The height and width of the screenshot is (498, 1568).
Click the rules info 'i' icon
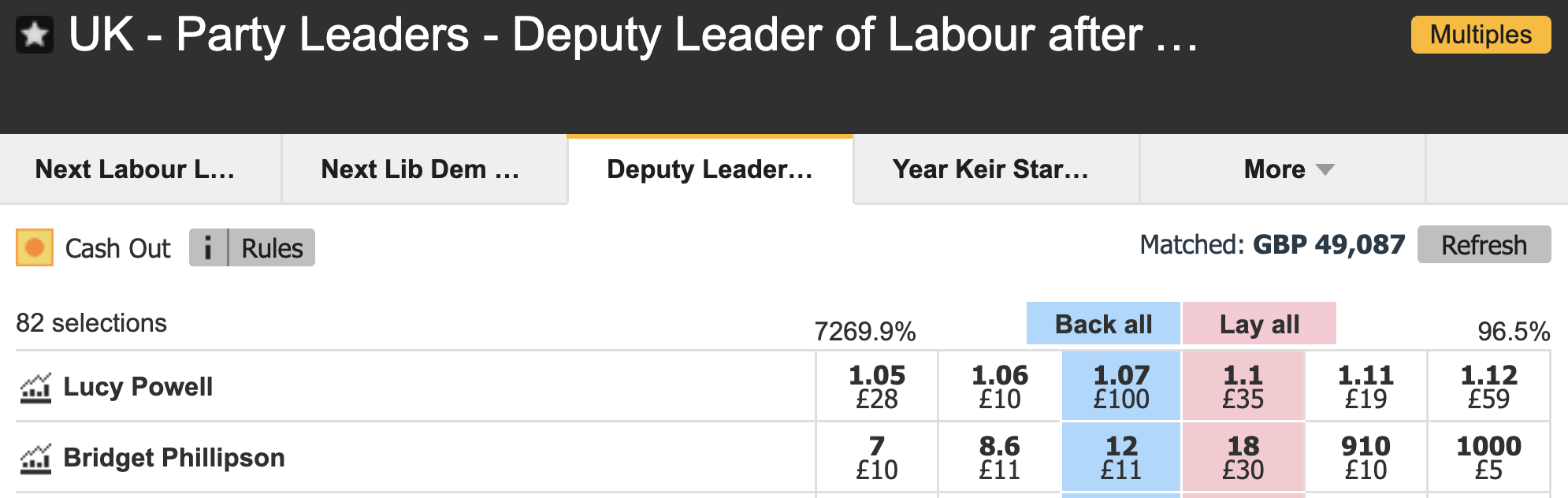point(208,247)
